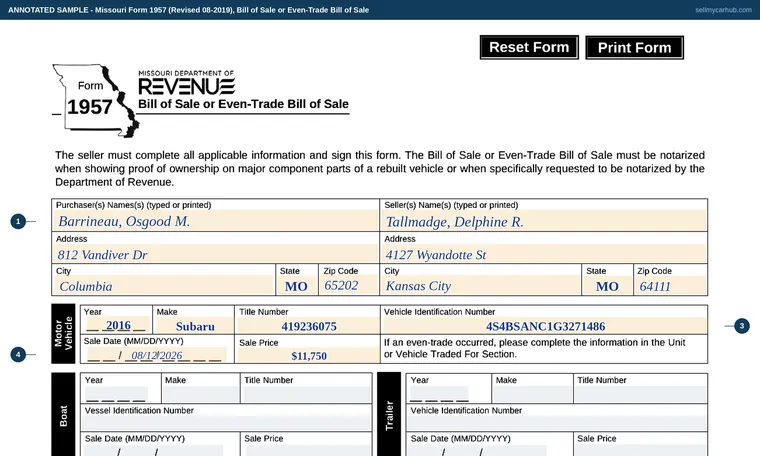The width and height of the screenshot is (760, 456).
Task: Click the Trailer Title Number field
Action: point(640,394)
